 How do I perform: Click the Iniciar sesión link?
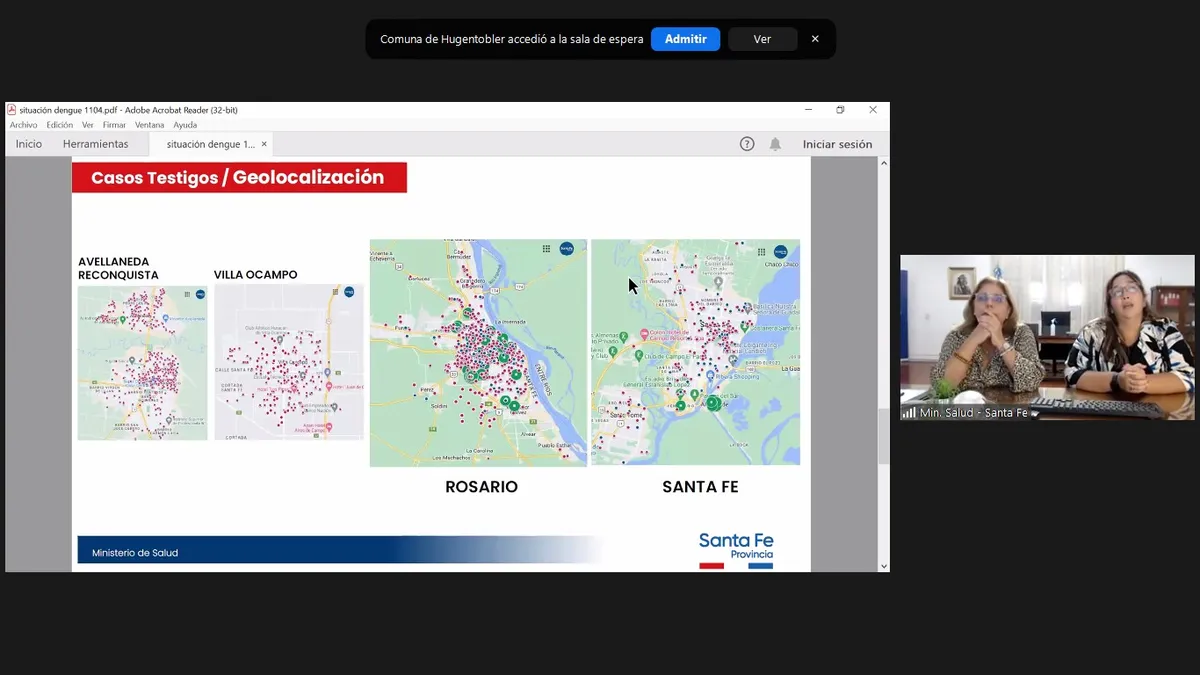tap(837, 143)
